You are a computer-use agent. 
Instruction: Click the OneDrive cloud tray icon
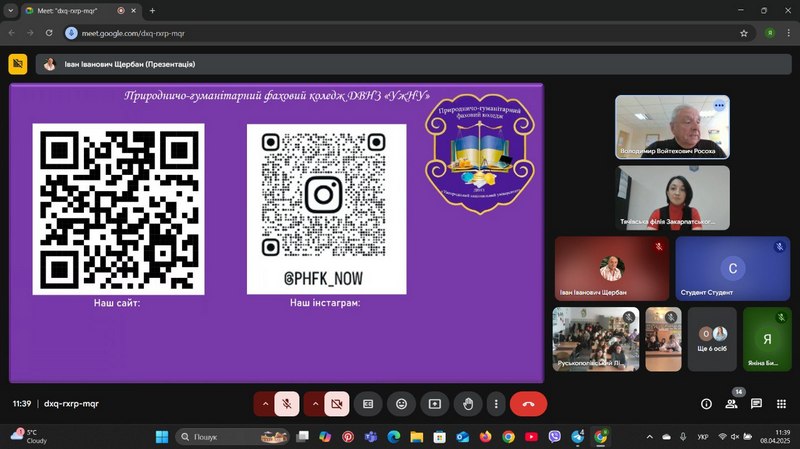tap(666, 437)
